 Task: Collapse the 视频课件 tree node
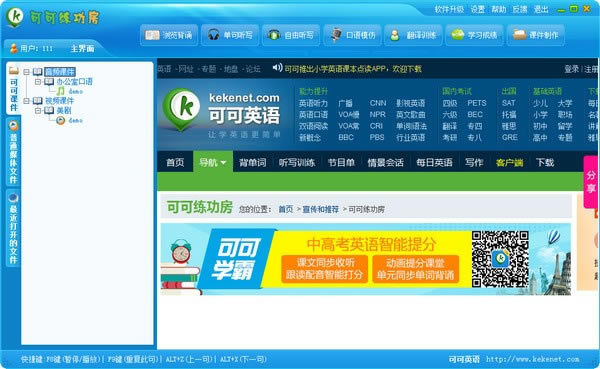[26, 101]
